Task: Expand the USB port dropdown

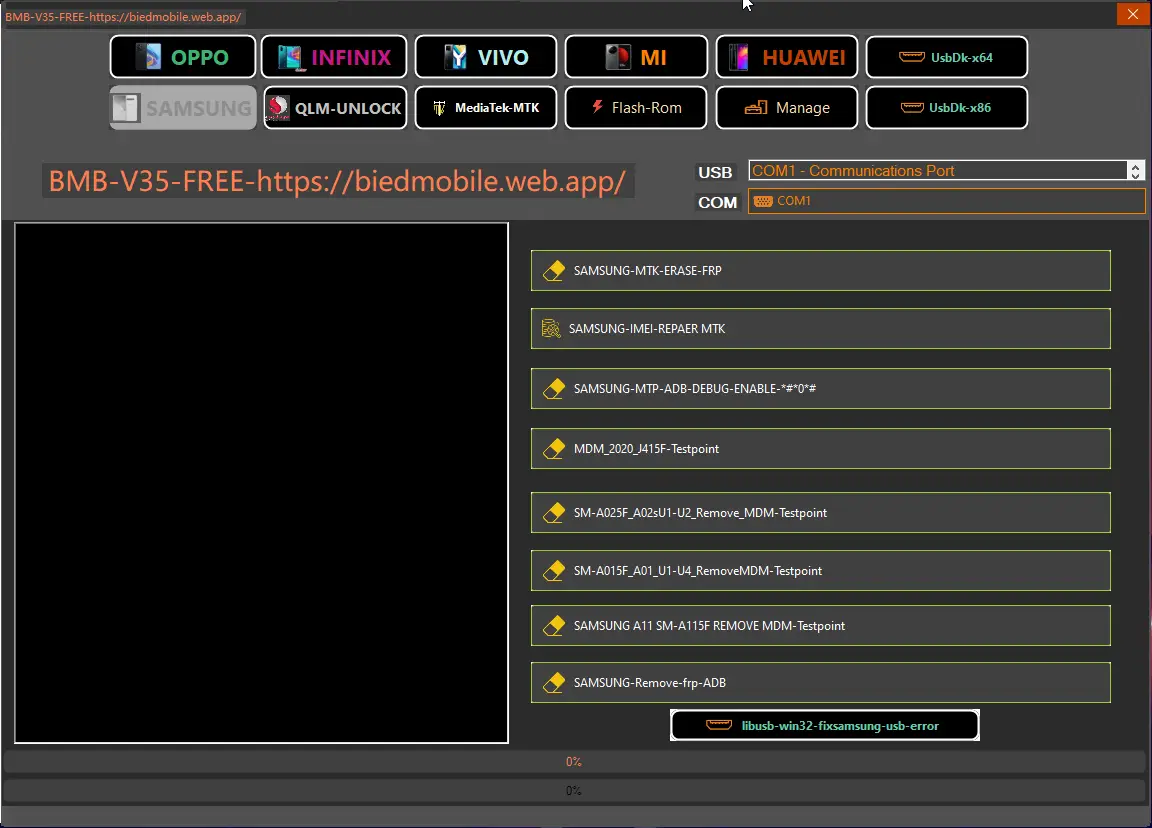Action: (x=1135, y=171)
